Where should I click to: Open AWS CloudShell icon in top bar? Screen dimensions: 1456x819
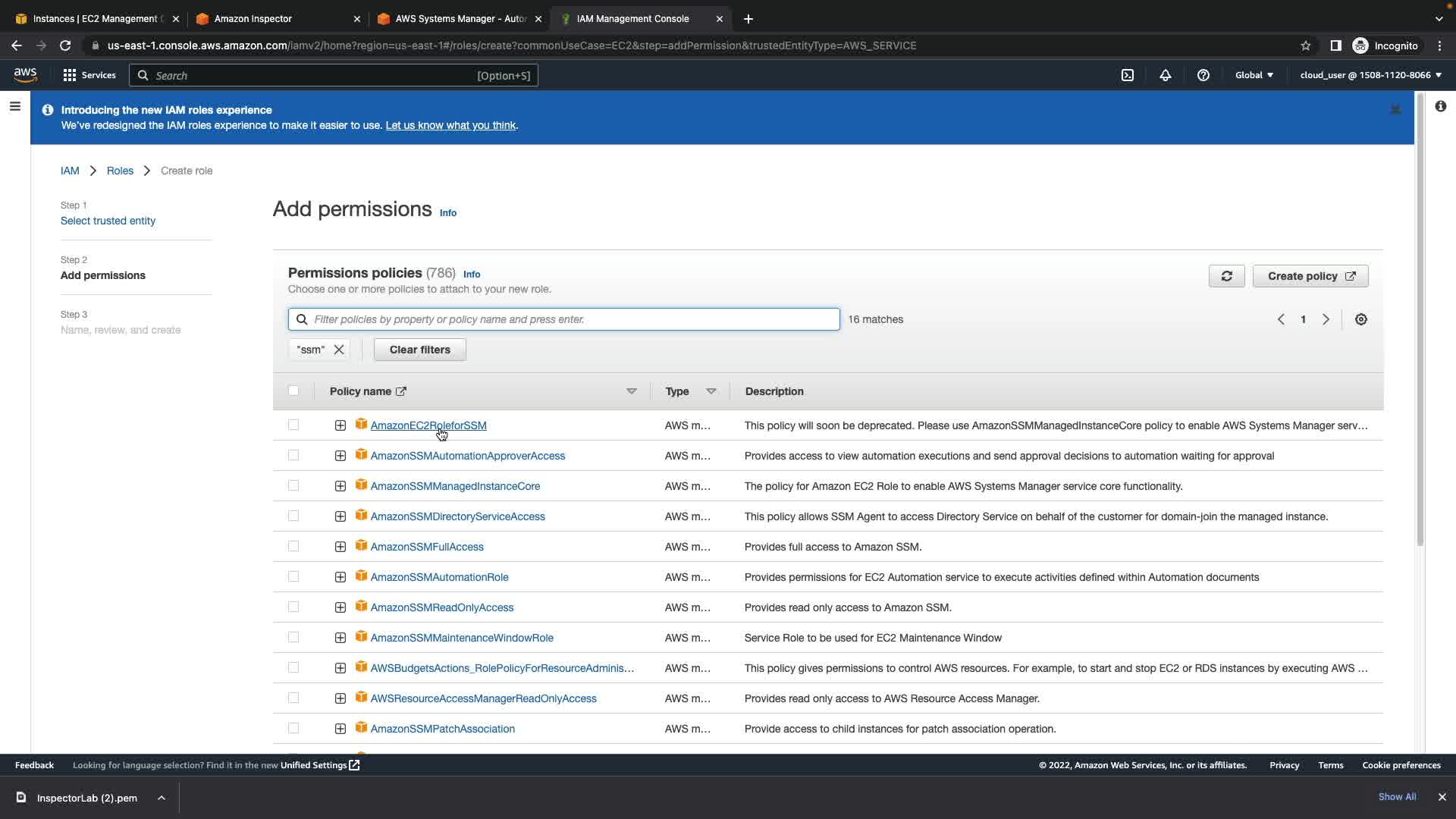(x=1128, y=75)
